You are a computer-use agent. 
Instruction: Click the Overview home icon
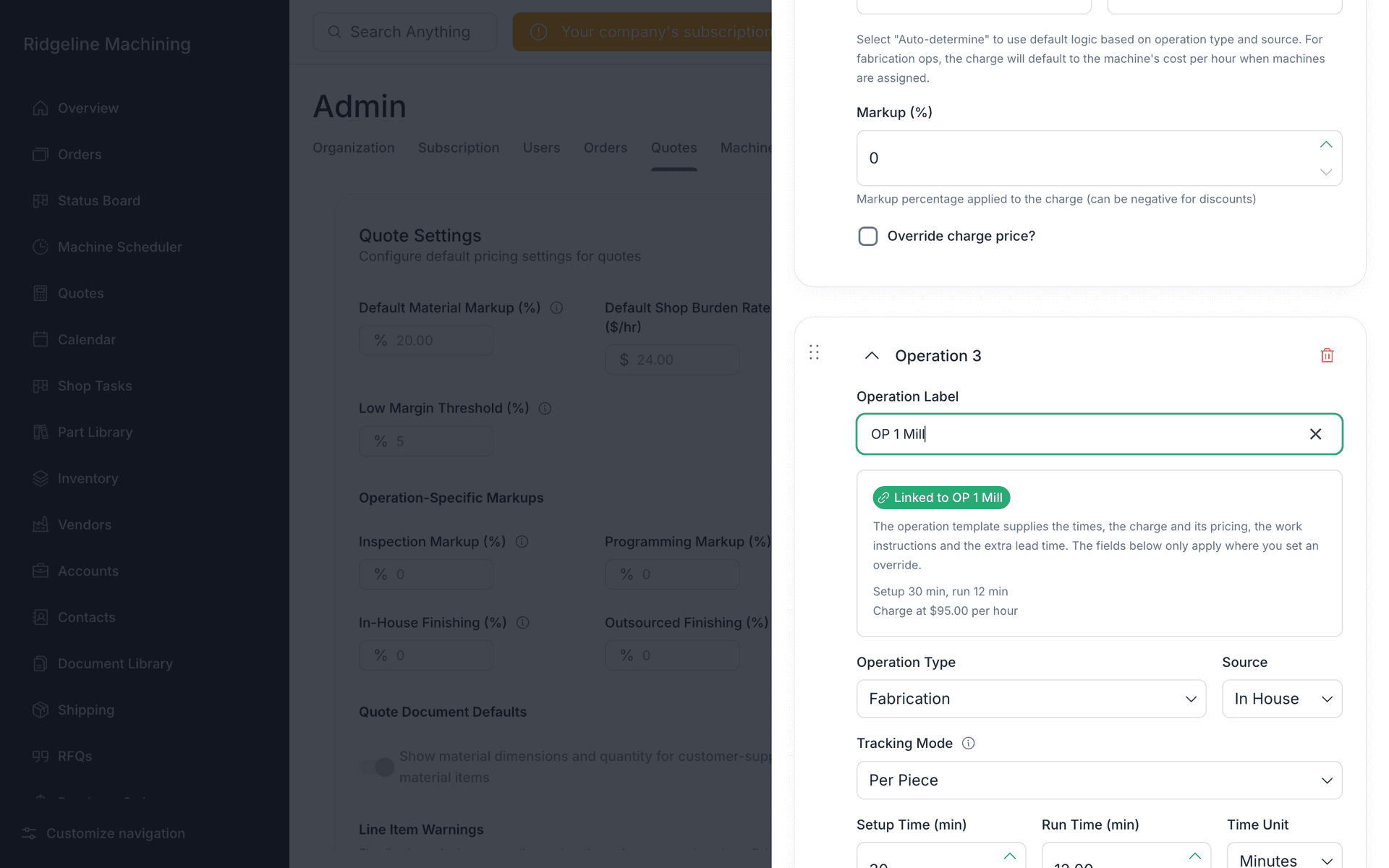(41, 108)
